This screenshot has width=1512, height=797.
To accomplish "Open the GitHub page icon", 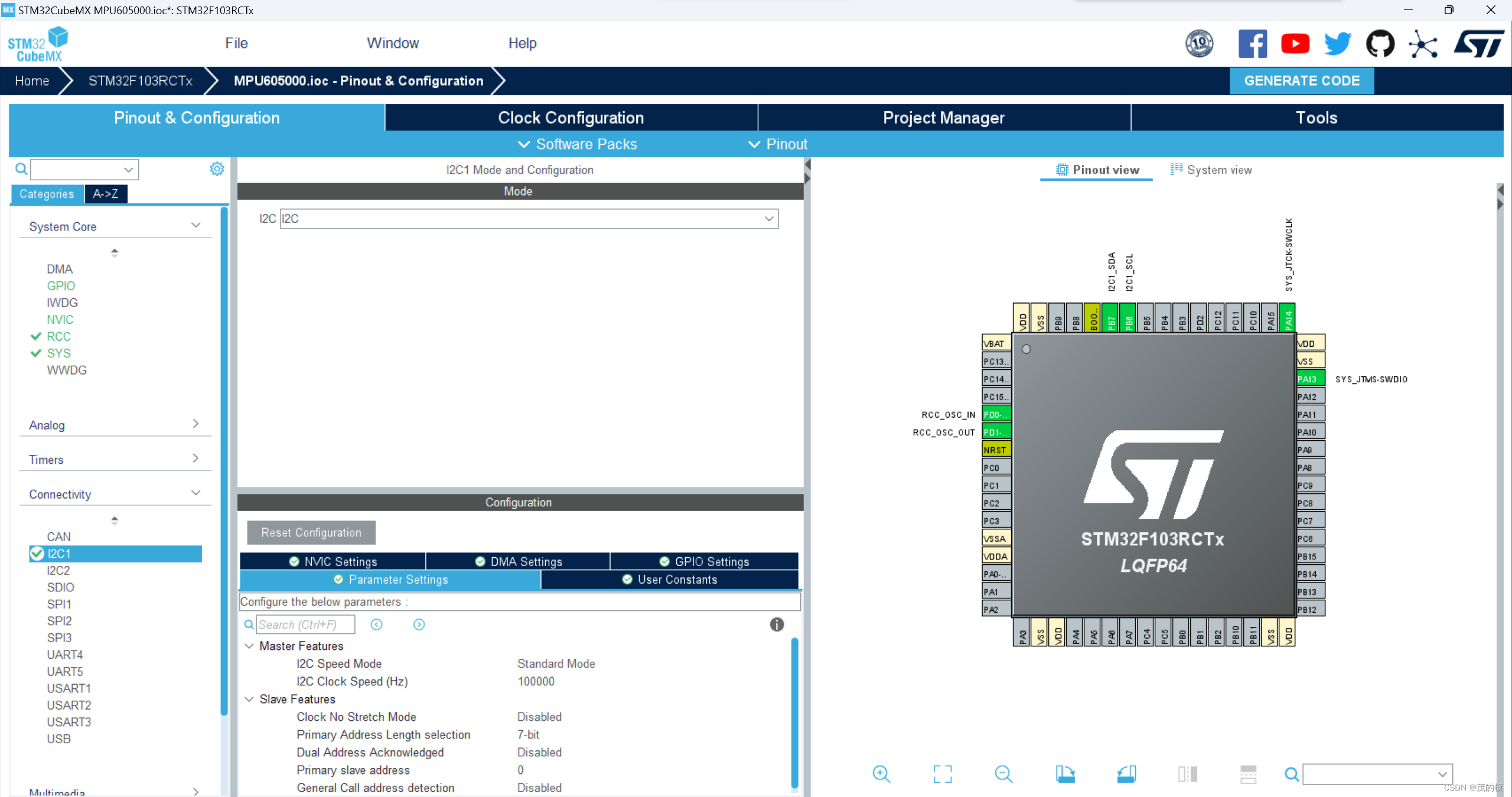I will (1381, 43).
